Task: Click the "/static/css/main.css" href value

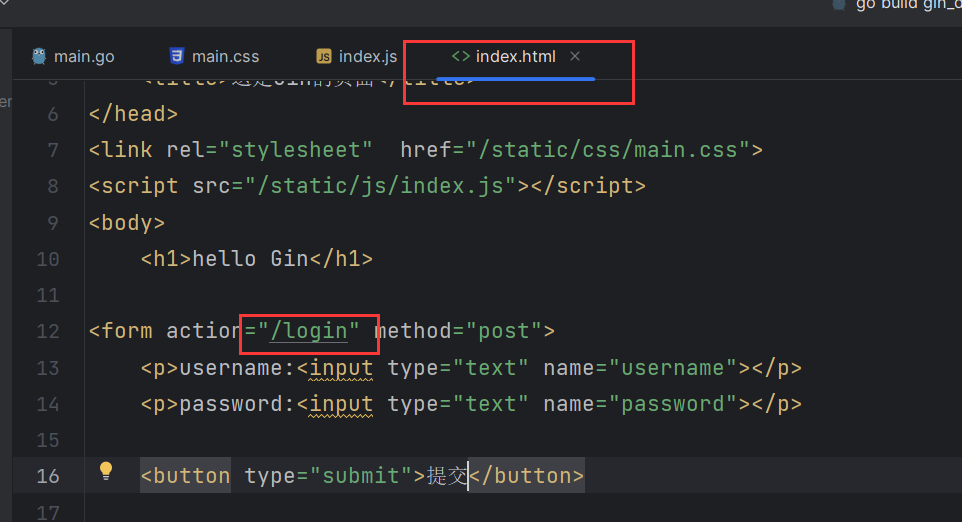Action: click(607, 150)
